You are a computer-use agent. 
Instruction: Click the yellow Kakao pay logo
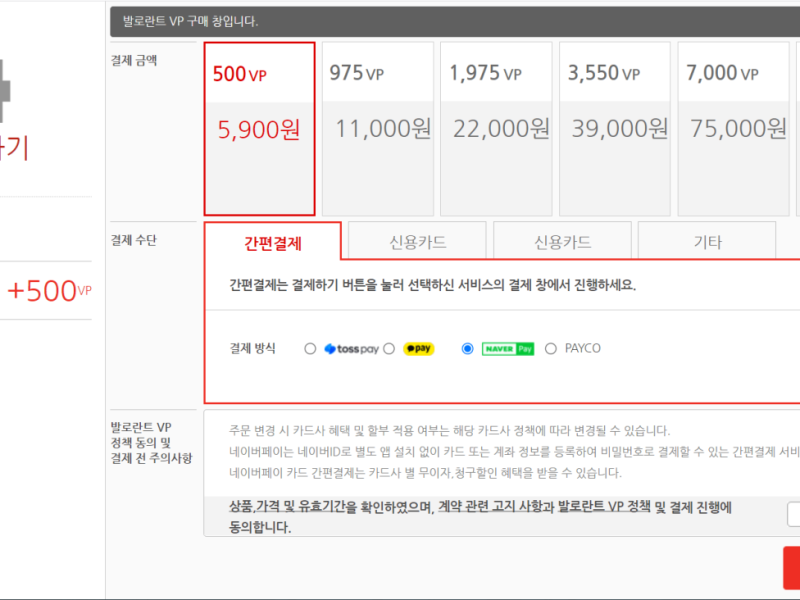click(x=419, y=348)
